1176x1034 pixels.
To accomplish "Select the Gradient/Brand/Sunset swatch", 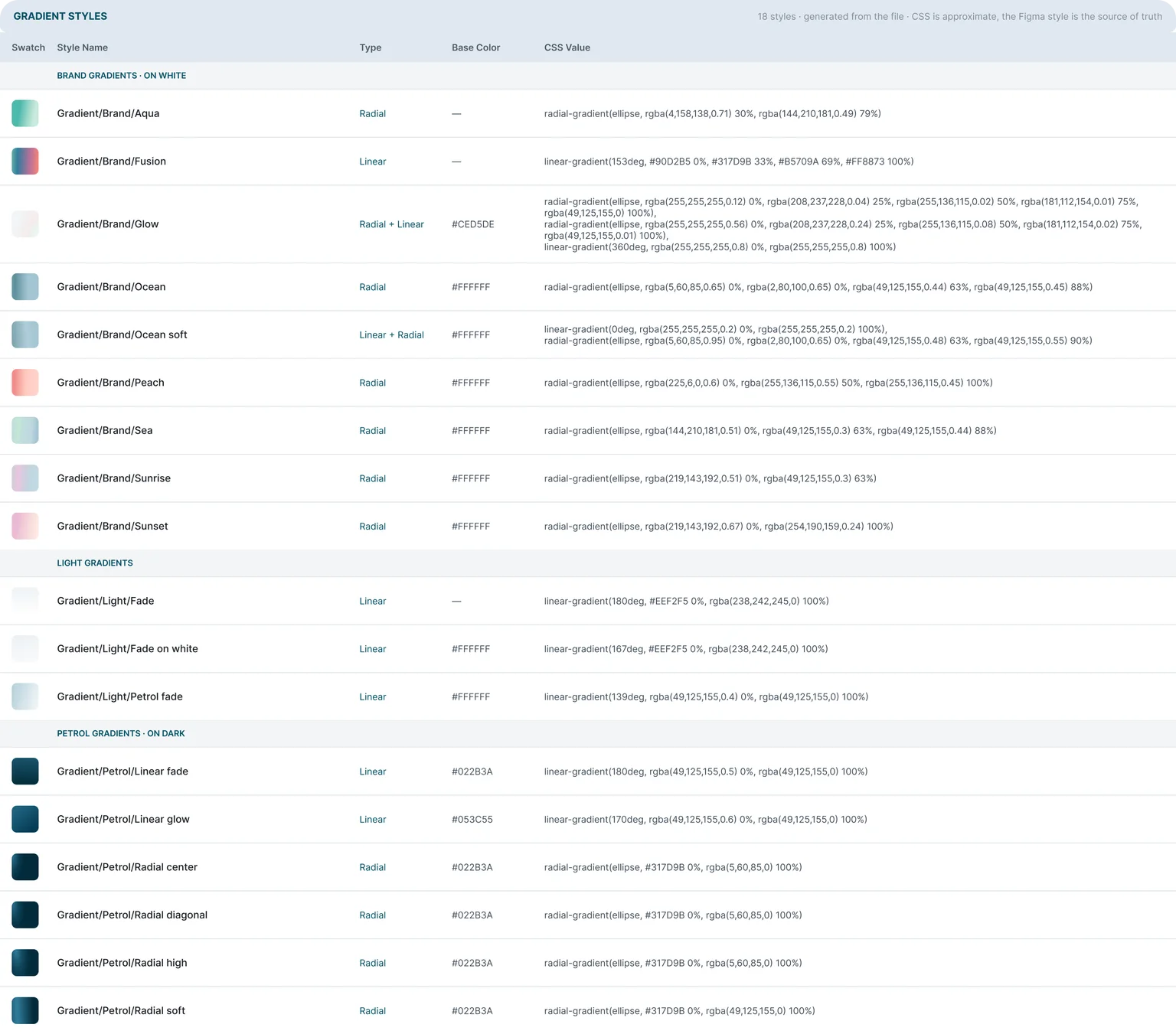I will 25,526.
